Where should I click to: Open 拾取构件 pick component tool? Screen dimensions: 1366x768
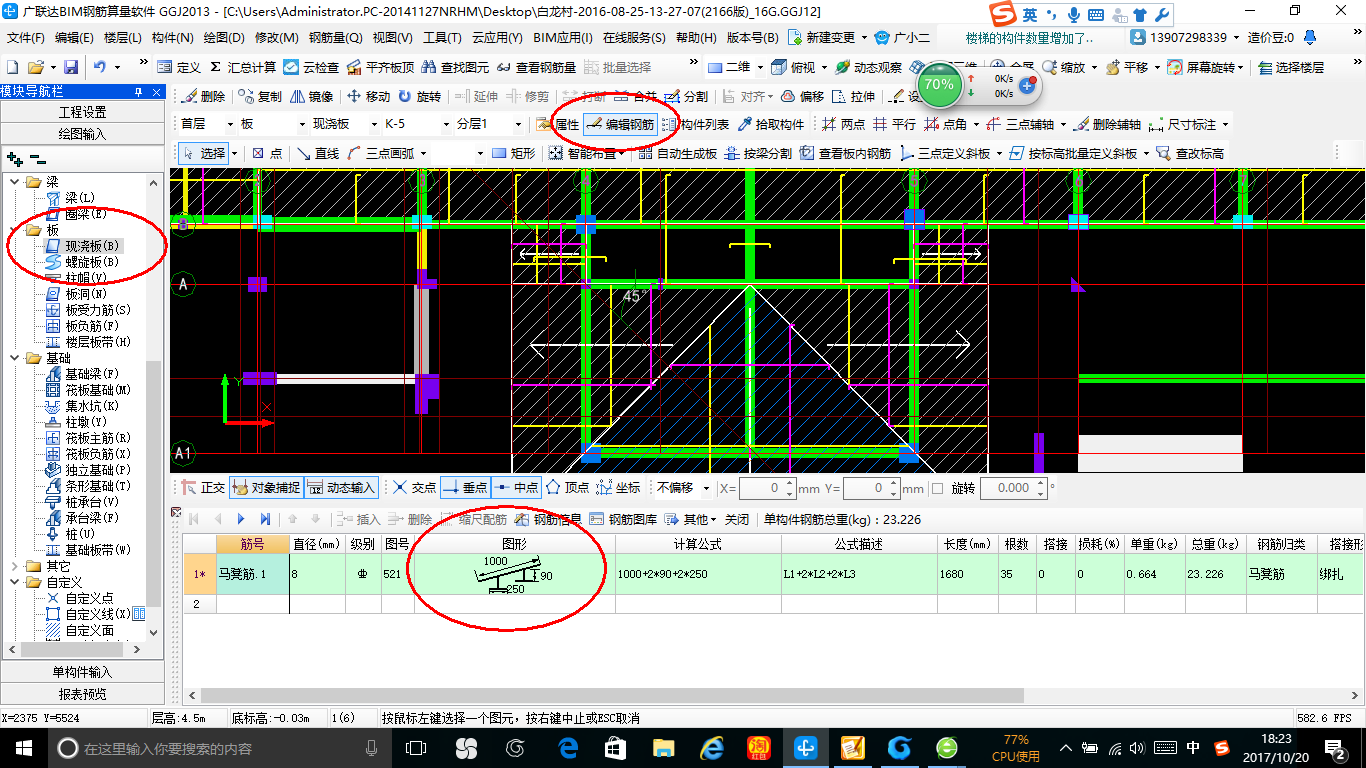(771, 125)
